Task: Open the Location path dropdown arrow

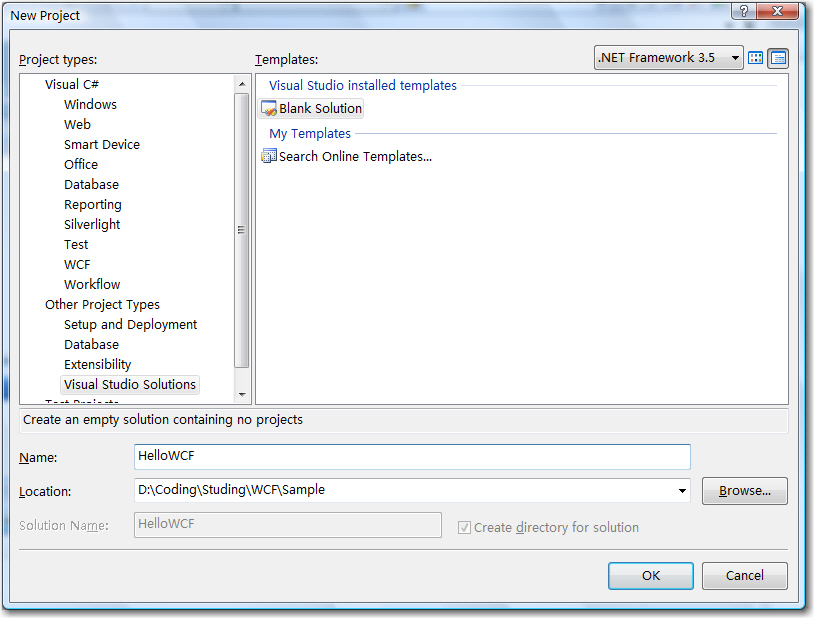Action: coord(682,491)
